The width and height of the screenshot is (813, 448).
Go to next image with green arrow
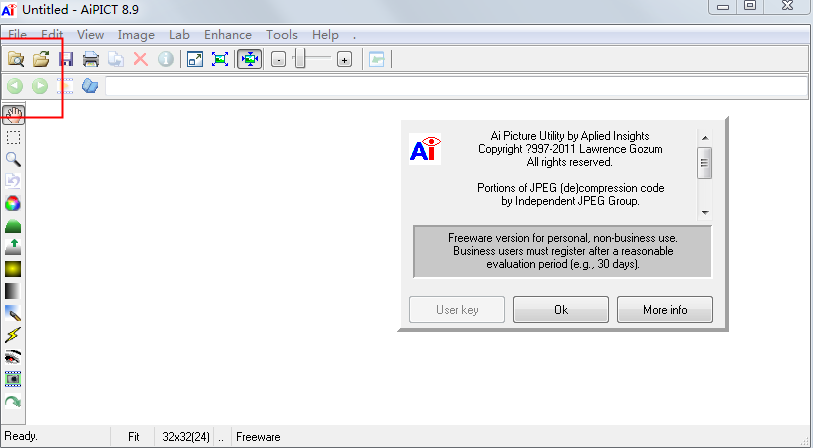[x=40, y=86]
